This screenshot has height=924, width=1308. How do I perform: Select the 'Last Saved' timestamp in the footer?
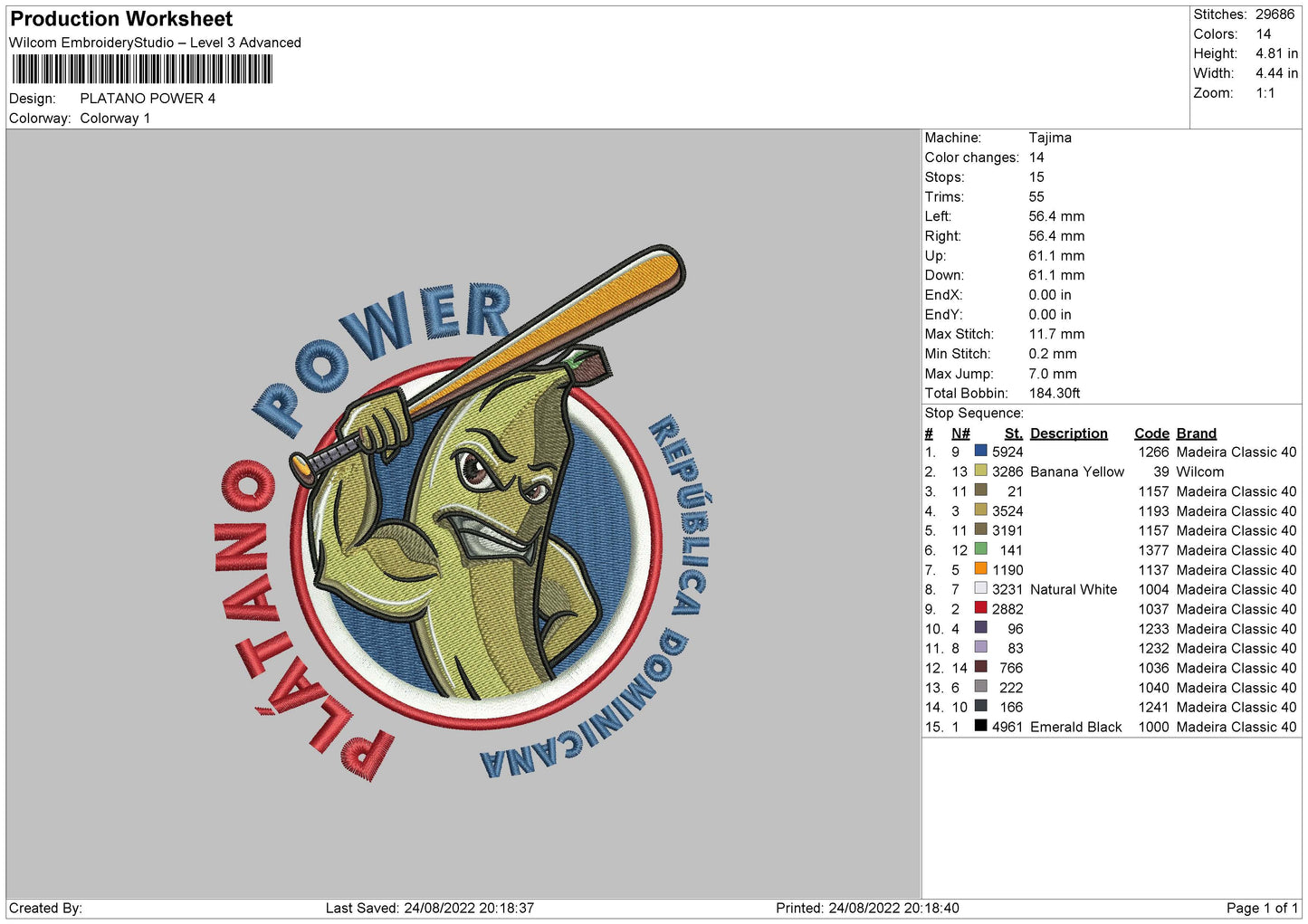pyautogui.click(x=430, y=908)
